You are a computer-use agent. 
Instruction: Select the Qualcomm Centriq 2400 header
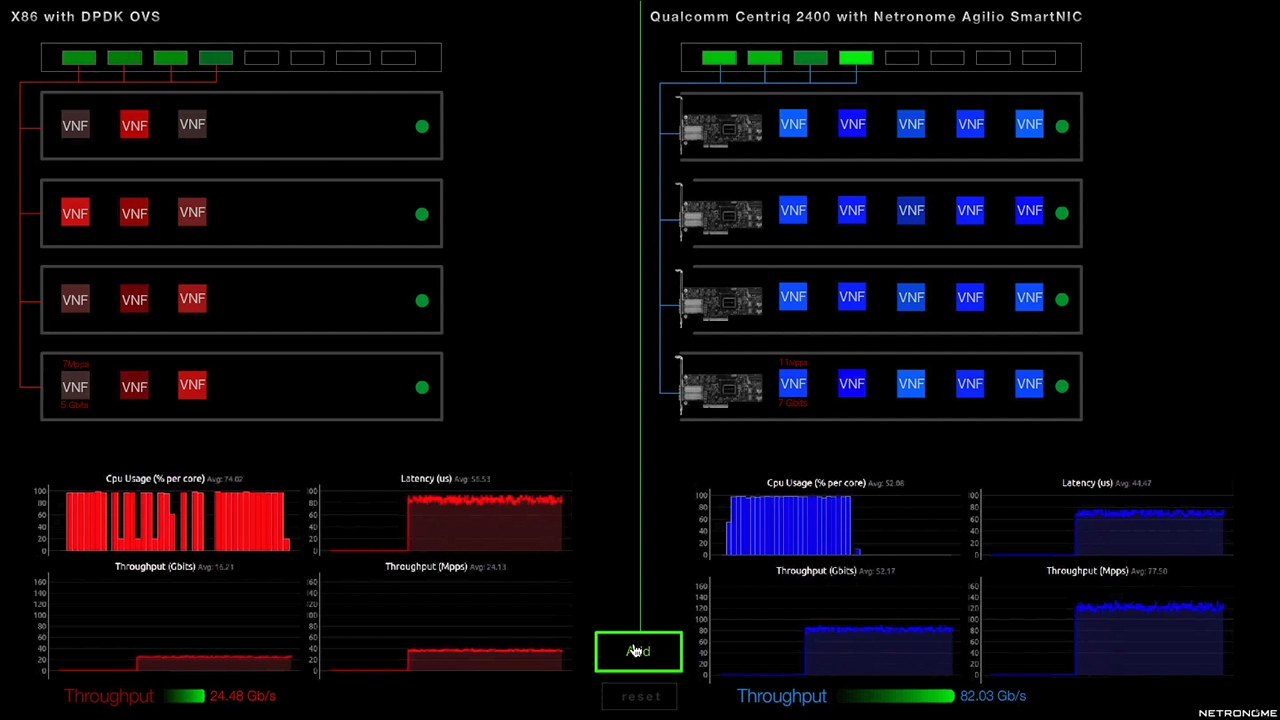(866, 16)
